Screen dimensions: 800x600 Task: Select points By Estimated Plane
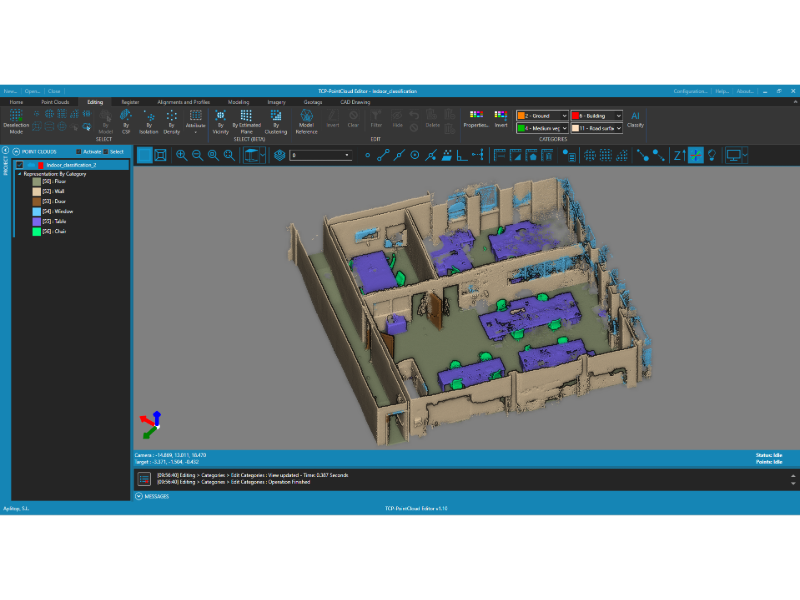coord(246,121)
